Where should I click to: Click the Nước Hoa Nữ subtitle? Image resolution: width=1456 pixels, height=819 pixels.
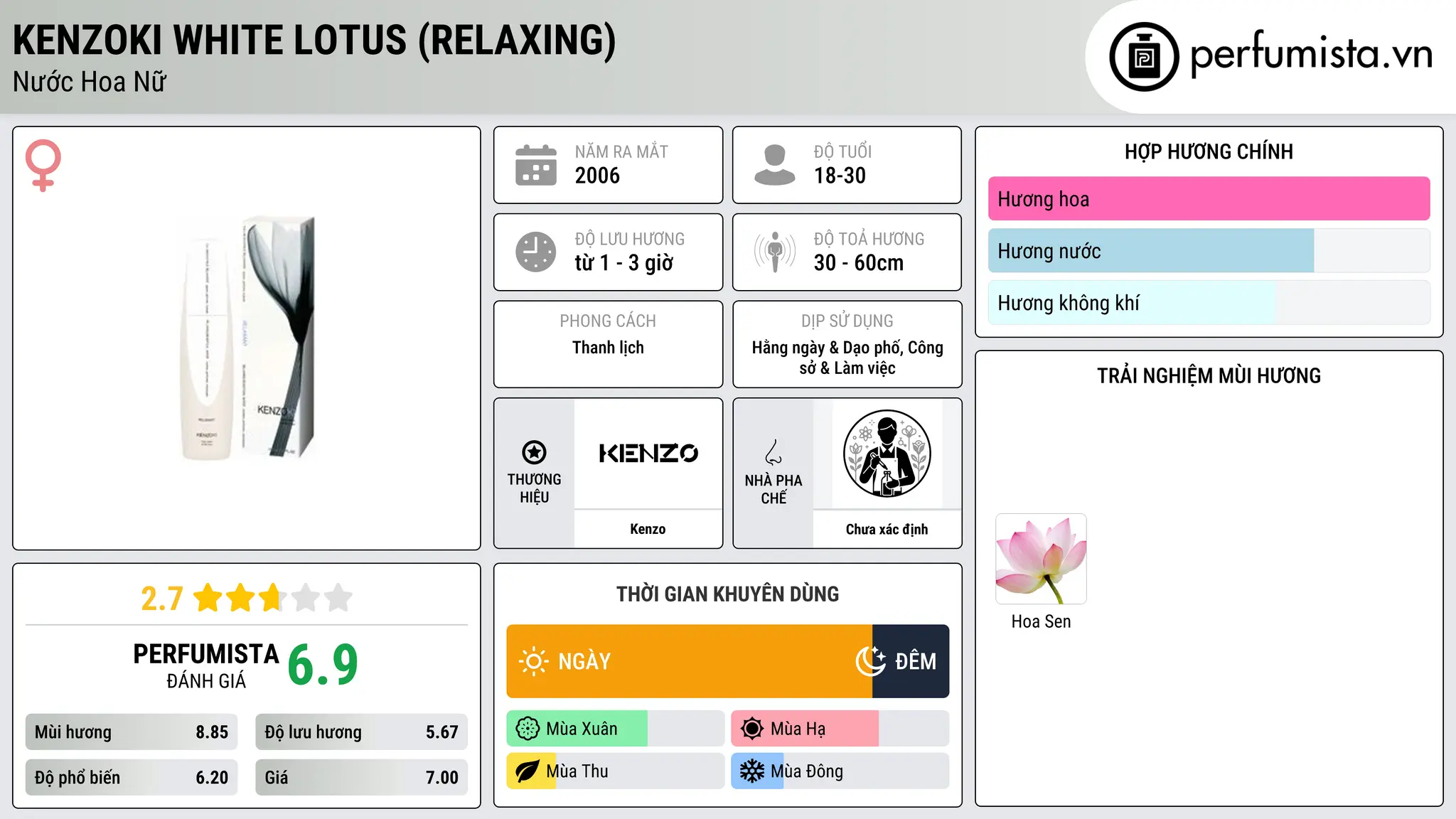(90, 82)
